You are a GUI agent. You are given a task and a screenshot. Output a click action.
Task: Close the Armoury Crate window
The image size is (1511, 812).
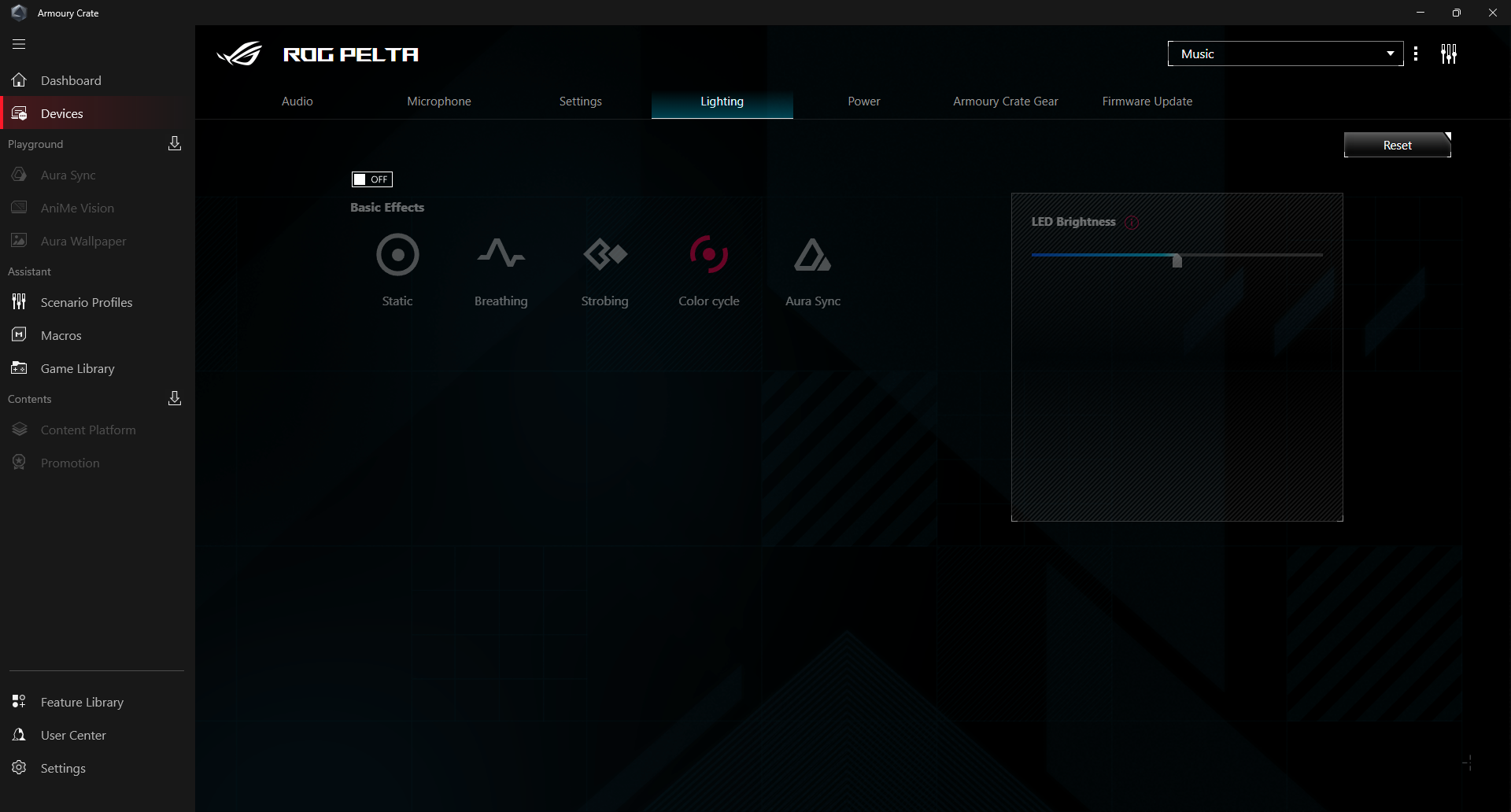point(1493,13)
